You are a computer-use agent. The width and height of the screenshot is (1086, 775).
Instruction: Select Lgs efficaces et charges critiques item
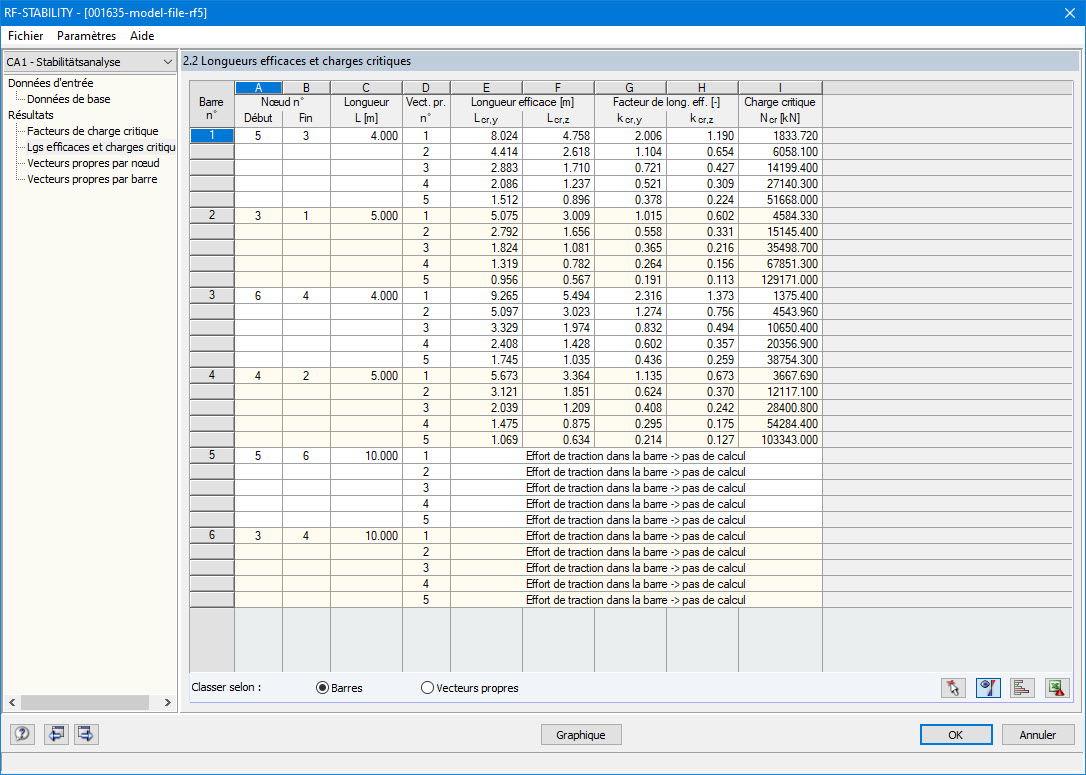[x=101, y=147]
